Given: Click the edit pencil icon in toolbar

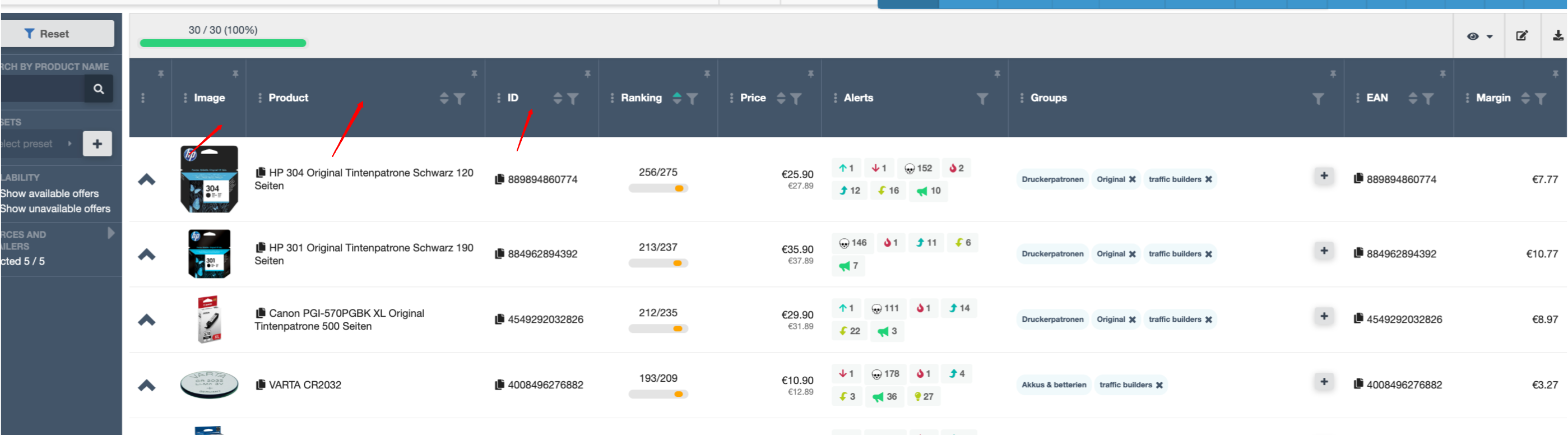Looking at the screenshot, I should click(x=1521, y=36).
